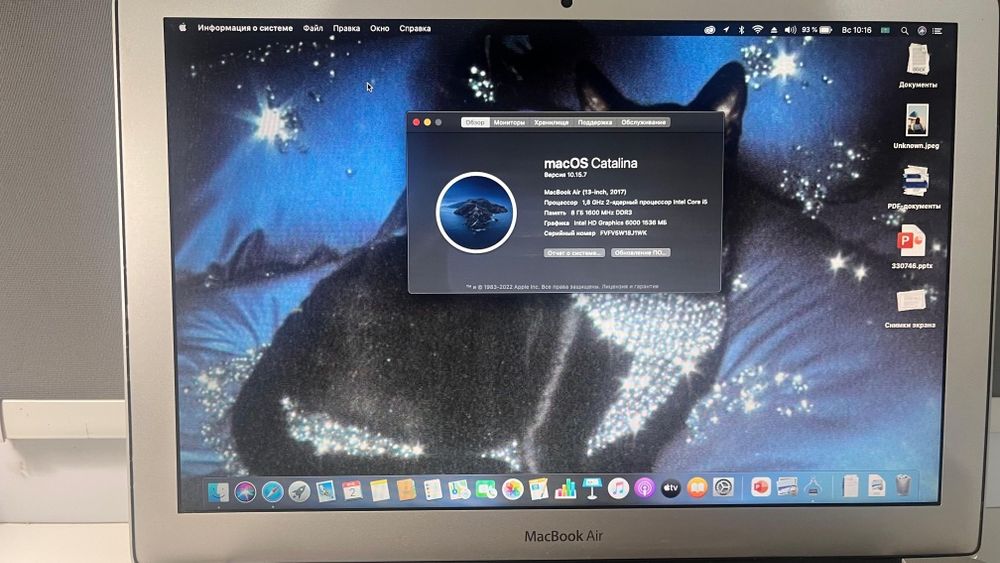The image size is (1000, 563).
Task: Open System Preferences gear icon
Action: (723, 488)
